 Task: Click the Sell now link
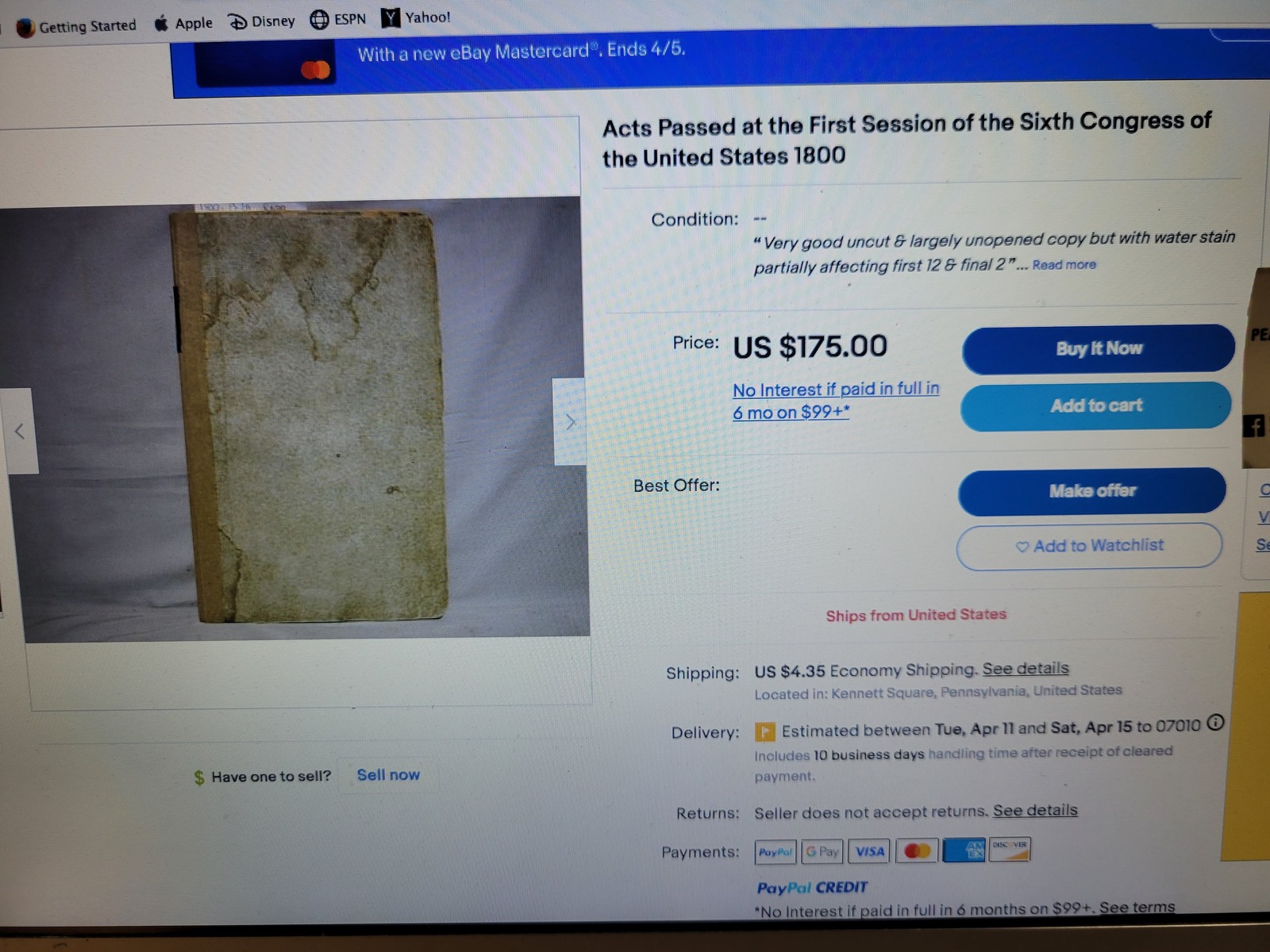[x=388, y=775]
